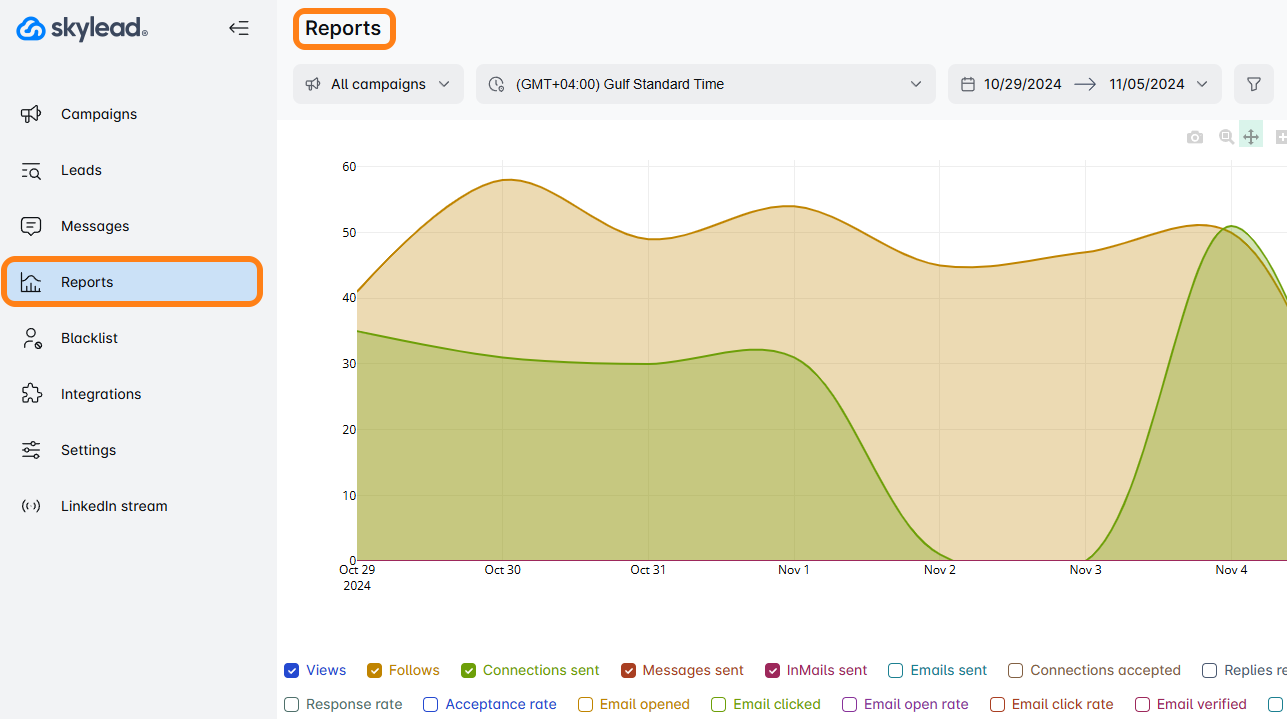The image size is (1287, 719).
Task: Open the Messages section
Action: (x=94, y=226)
